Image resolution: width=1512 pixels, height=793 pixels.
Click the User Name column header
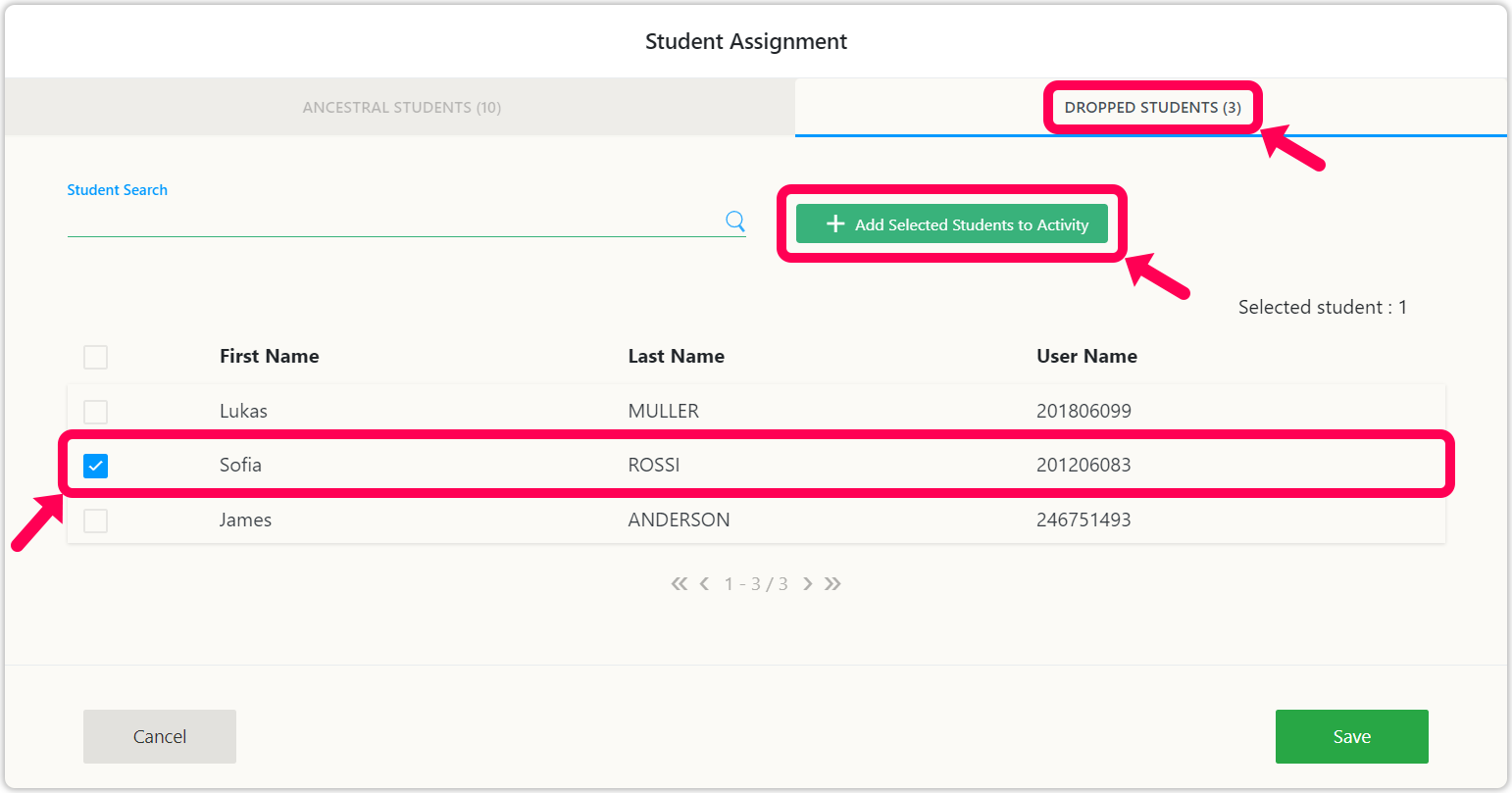1086,357
